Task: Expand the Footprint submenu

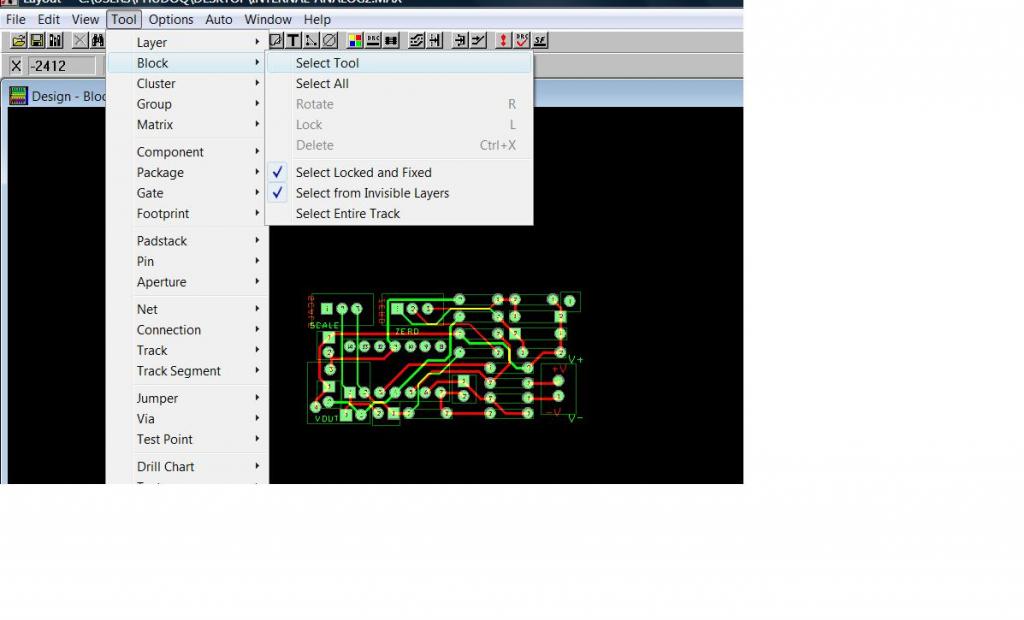Action: click(x=187, y=214)
